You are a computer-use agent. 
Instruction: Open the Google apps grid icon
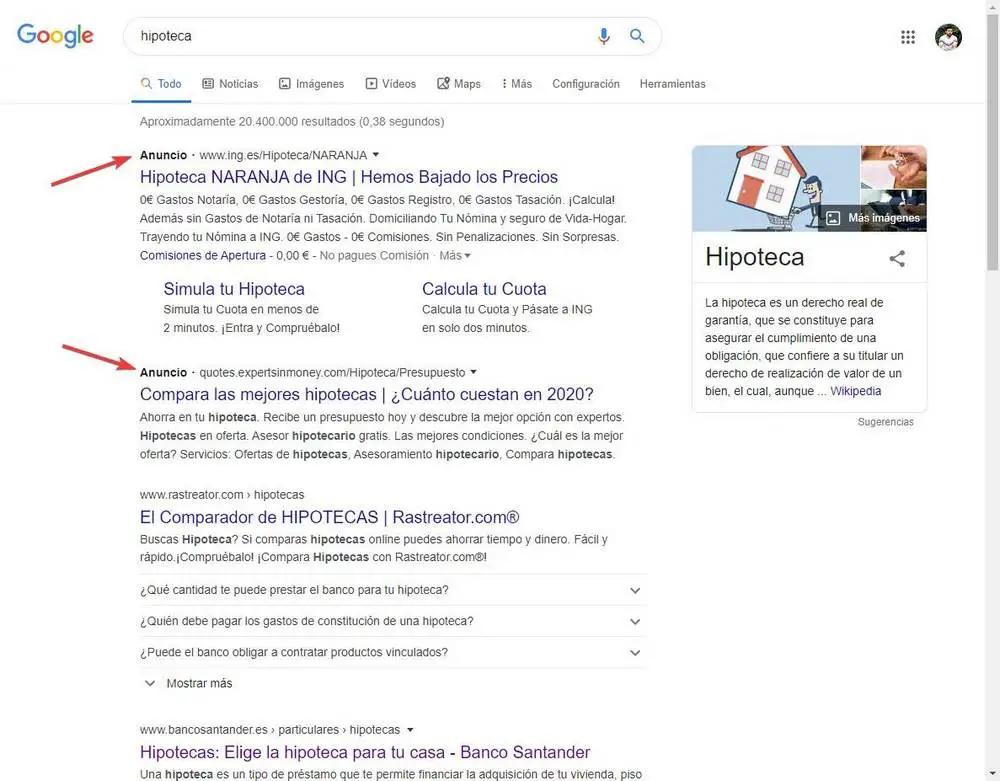(x=908, y=37)
